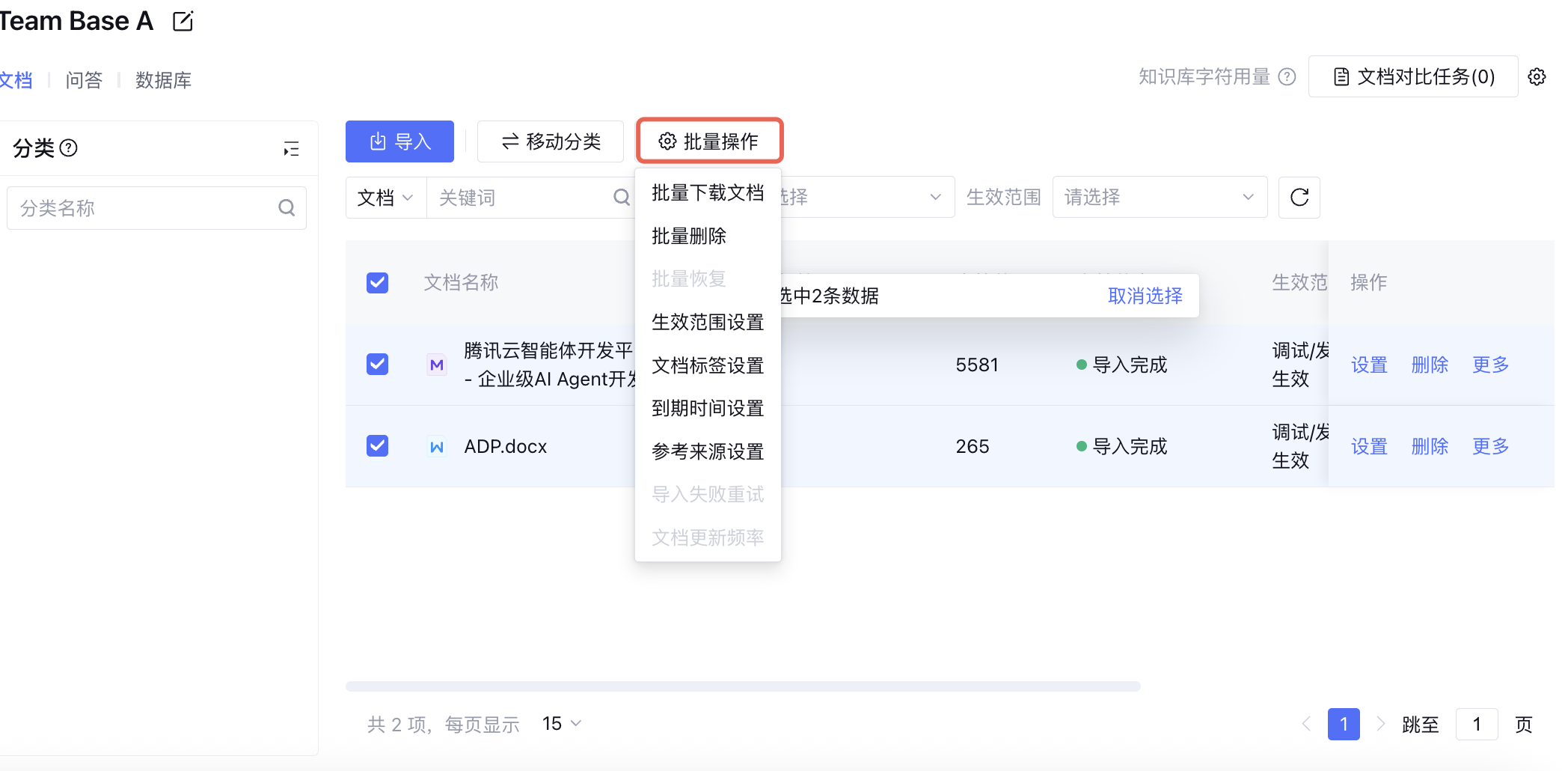Select 到期时间设置 menu item
The image size is (1568, 771).
[708, 408]
